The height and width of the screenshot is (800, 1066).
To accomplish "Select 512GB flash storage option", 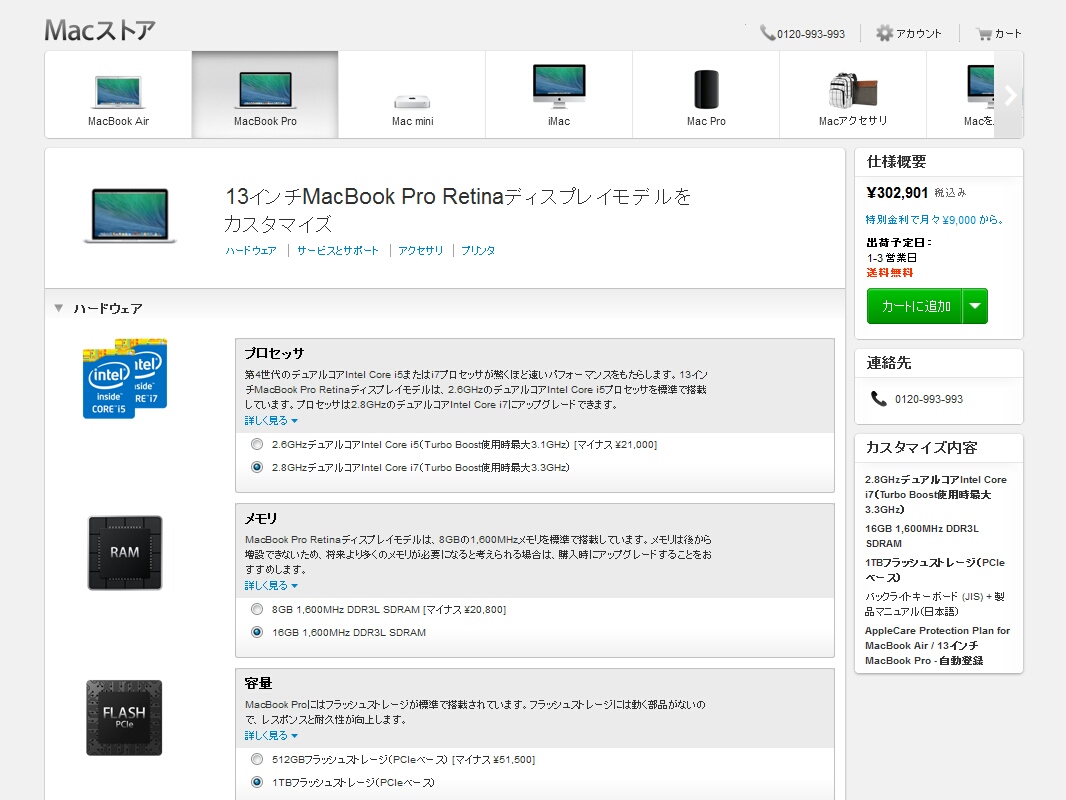I will coord(257,760).
